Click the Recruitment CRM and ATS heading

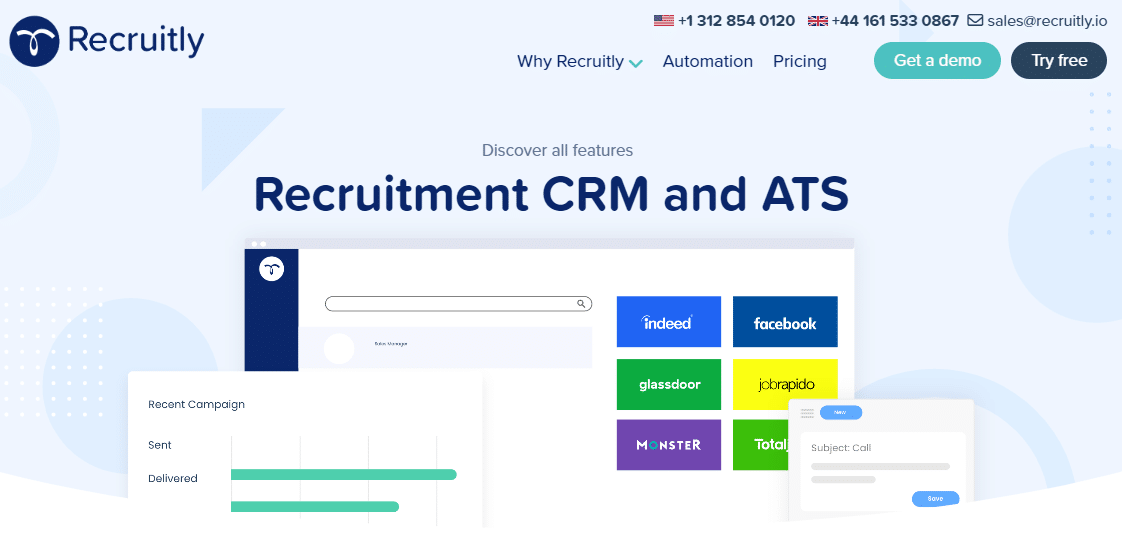pos(551,194)
